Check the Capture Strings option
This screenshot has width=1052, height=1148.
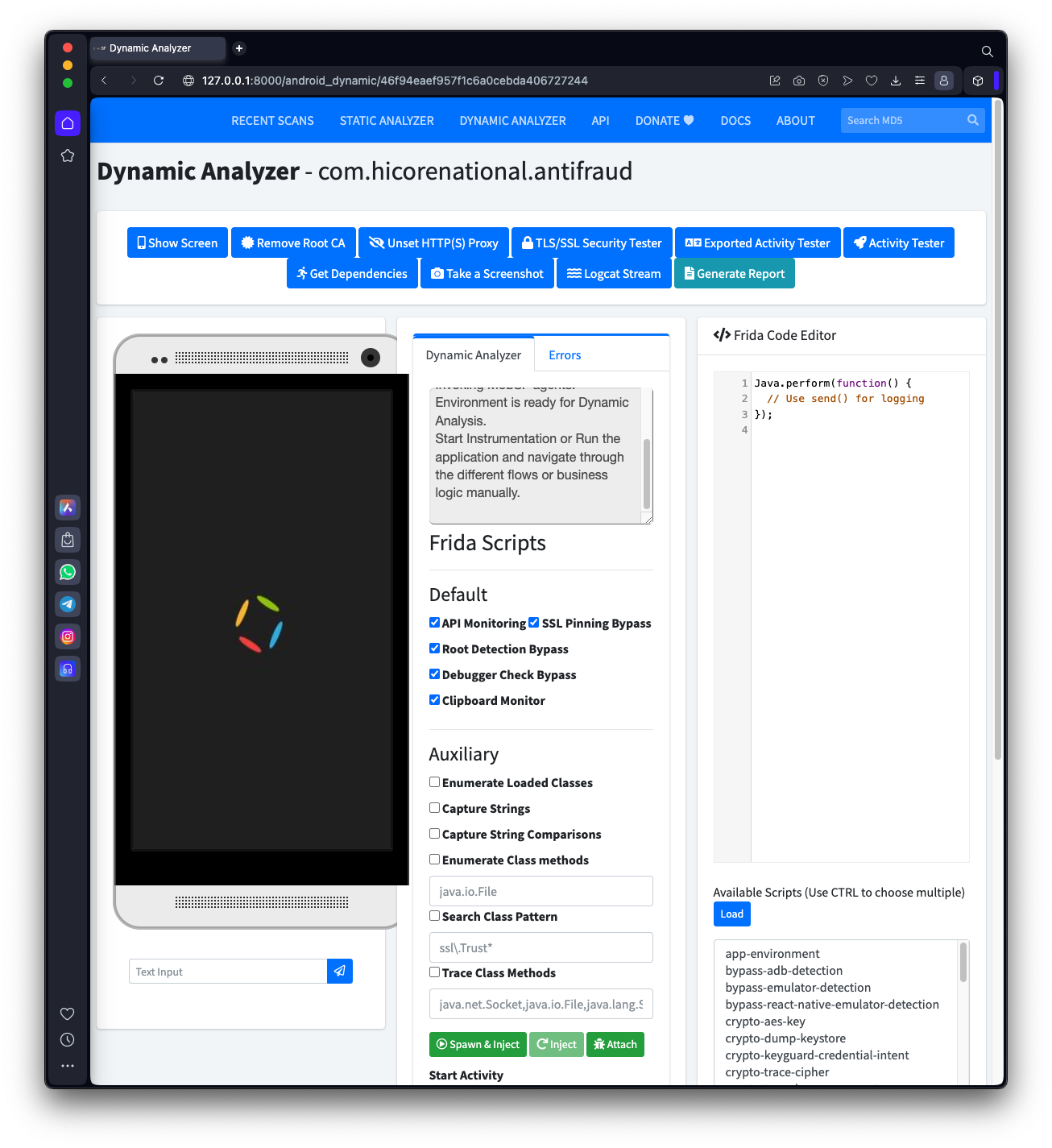point(435,808)
